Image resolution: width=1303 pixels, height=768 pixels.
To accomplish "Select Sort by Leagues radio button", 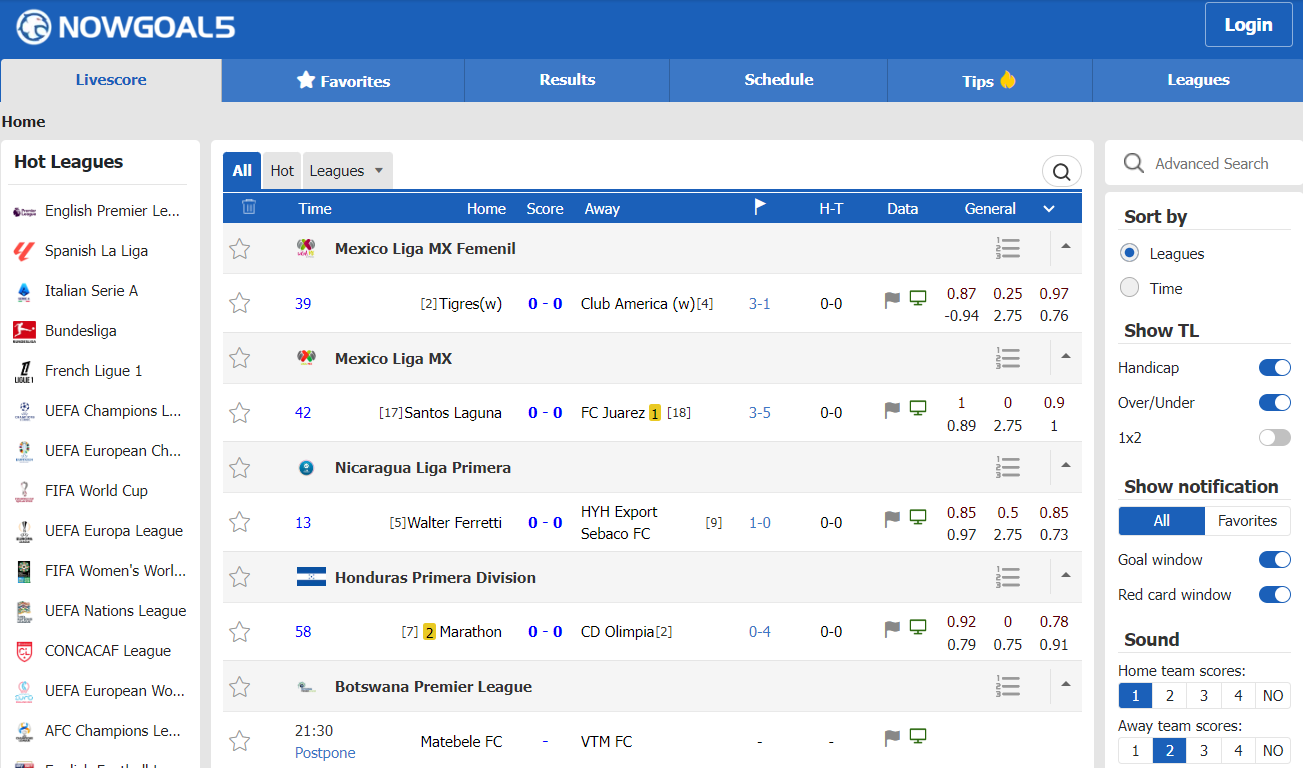I will 1129,253.
